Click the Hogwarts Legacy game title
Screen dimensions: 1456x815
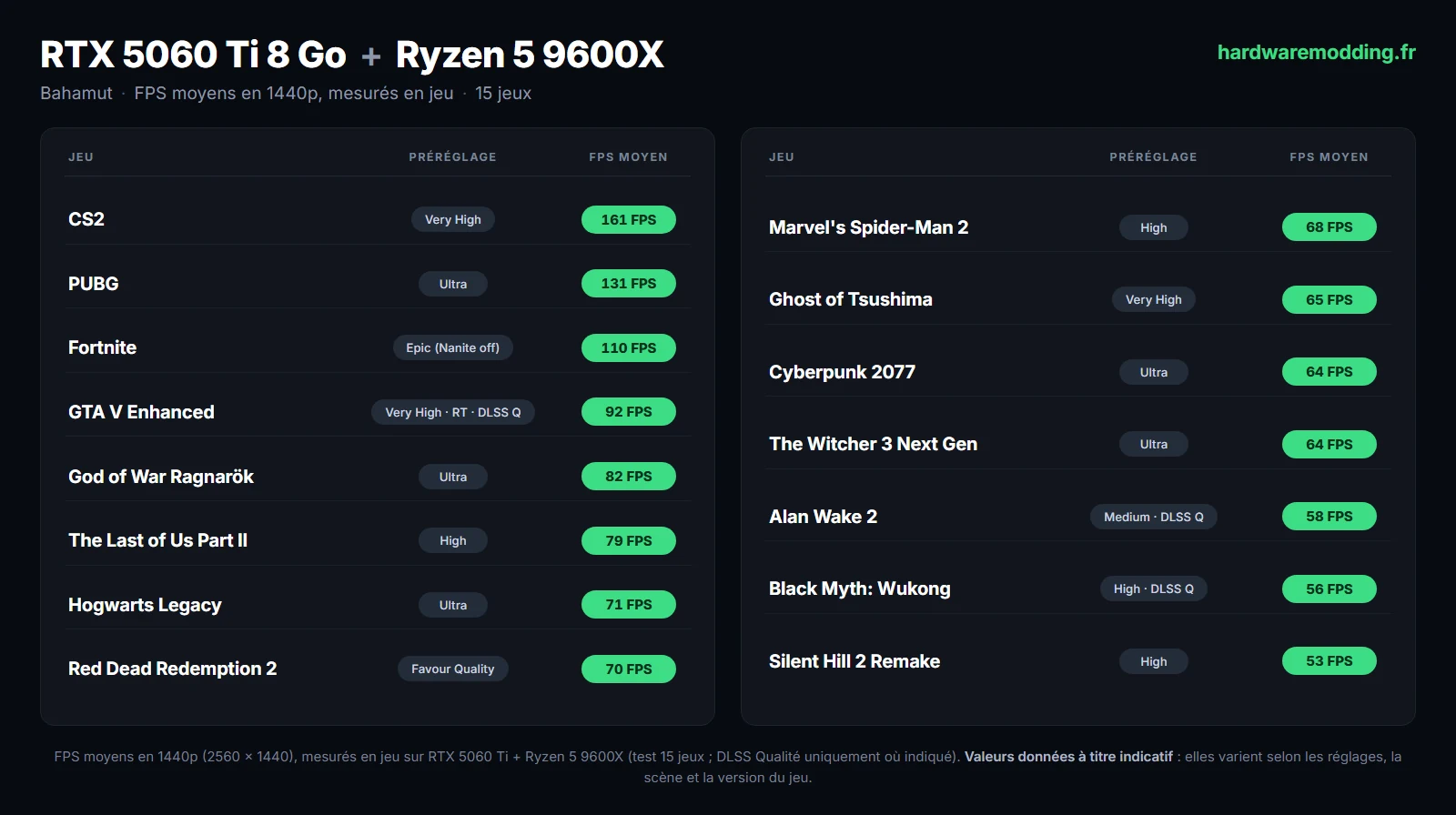pyautogui.click(x=145, y=605)
